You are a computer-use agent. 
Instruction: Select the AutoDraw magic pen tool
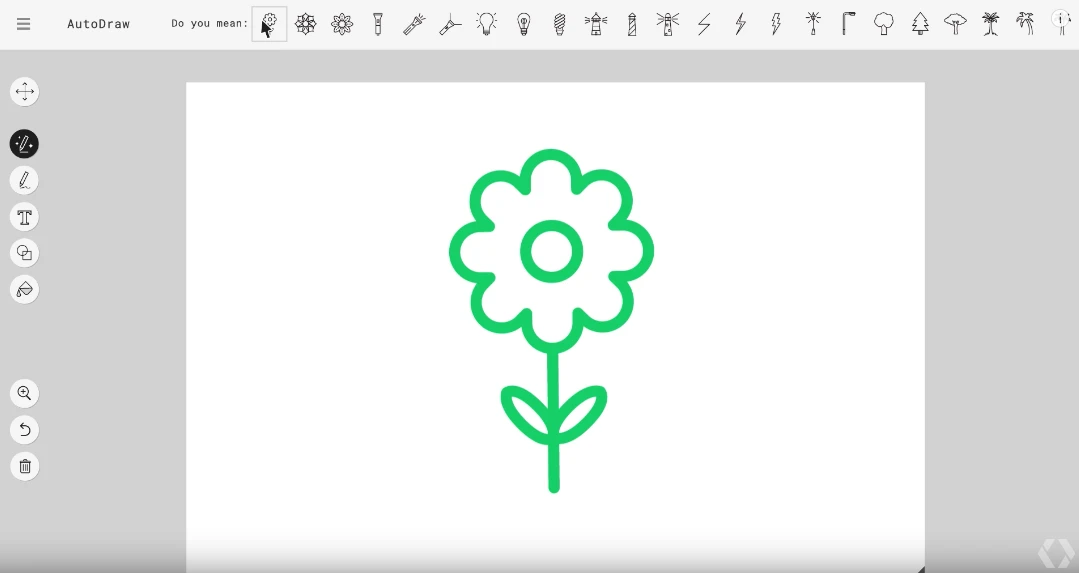tap(25, 144)
